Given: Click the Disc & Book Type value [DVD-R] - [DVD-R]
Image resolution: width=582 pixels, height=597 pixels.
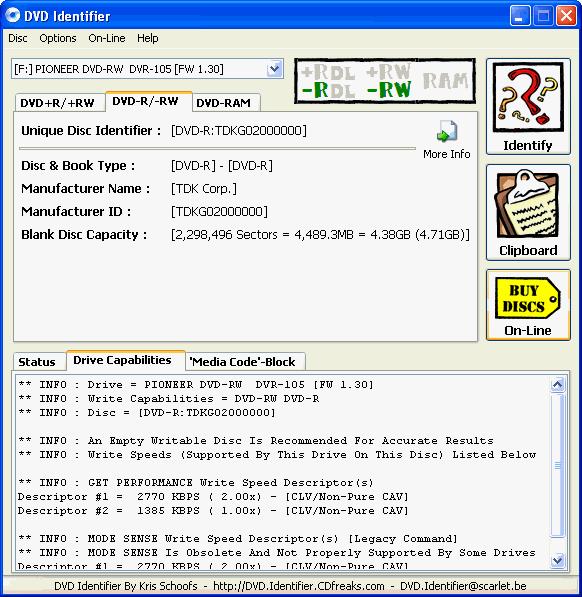Looking at the screenshot, I should click(222, 166).
